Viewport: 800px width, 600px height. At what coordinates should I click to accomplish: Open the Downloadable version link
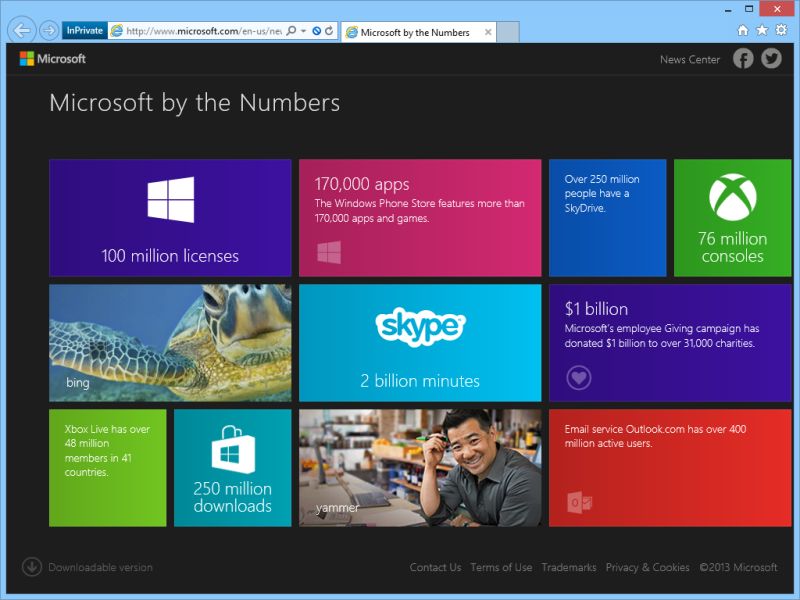coord(101,567)
